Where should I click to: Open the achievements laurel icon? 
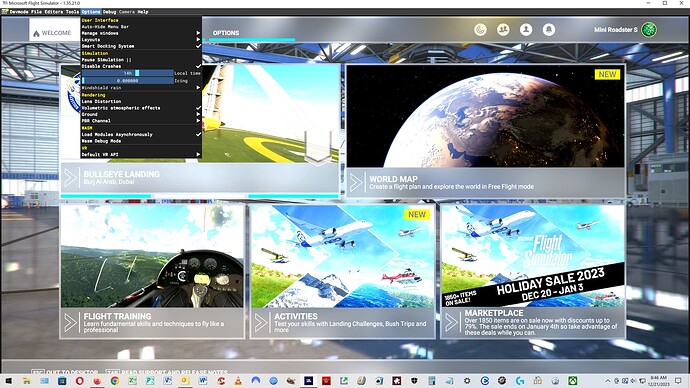pyautogui.click(x=481, y=30)
